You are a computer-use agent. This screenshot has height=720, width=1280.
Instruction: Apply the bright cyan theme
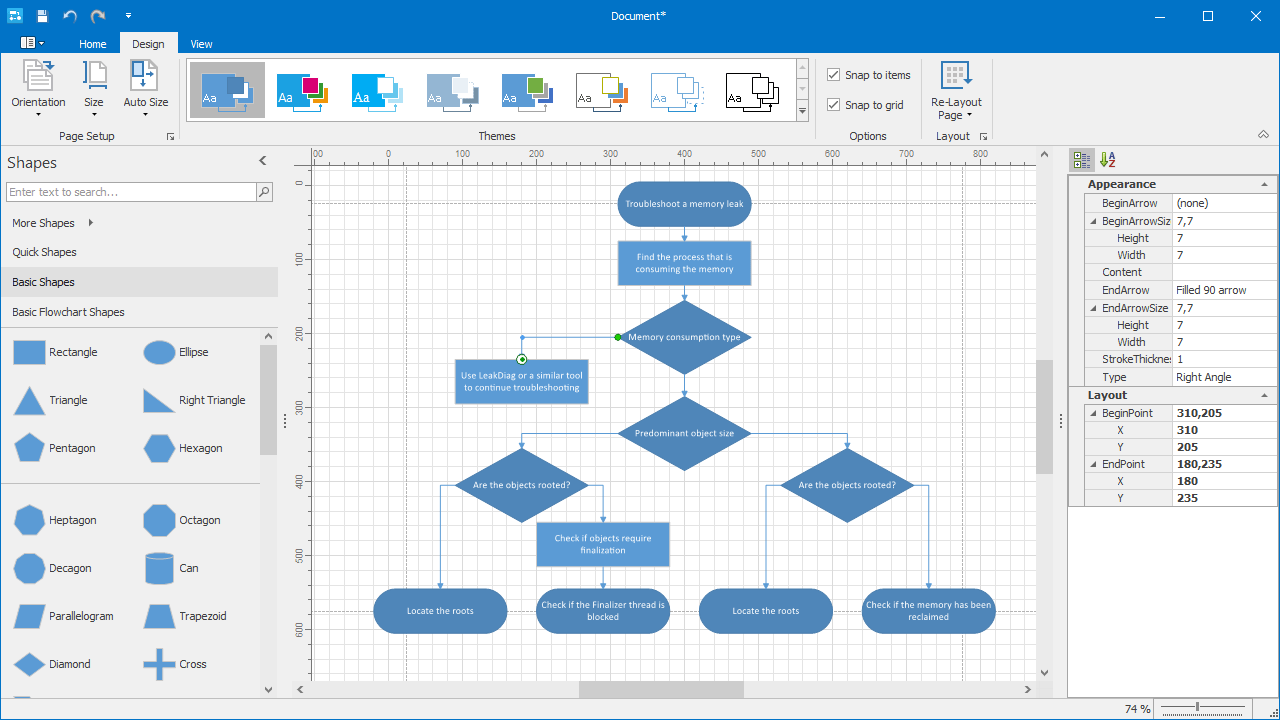[x=377, y=91]
